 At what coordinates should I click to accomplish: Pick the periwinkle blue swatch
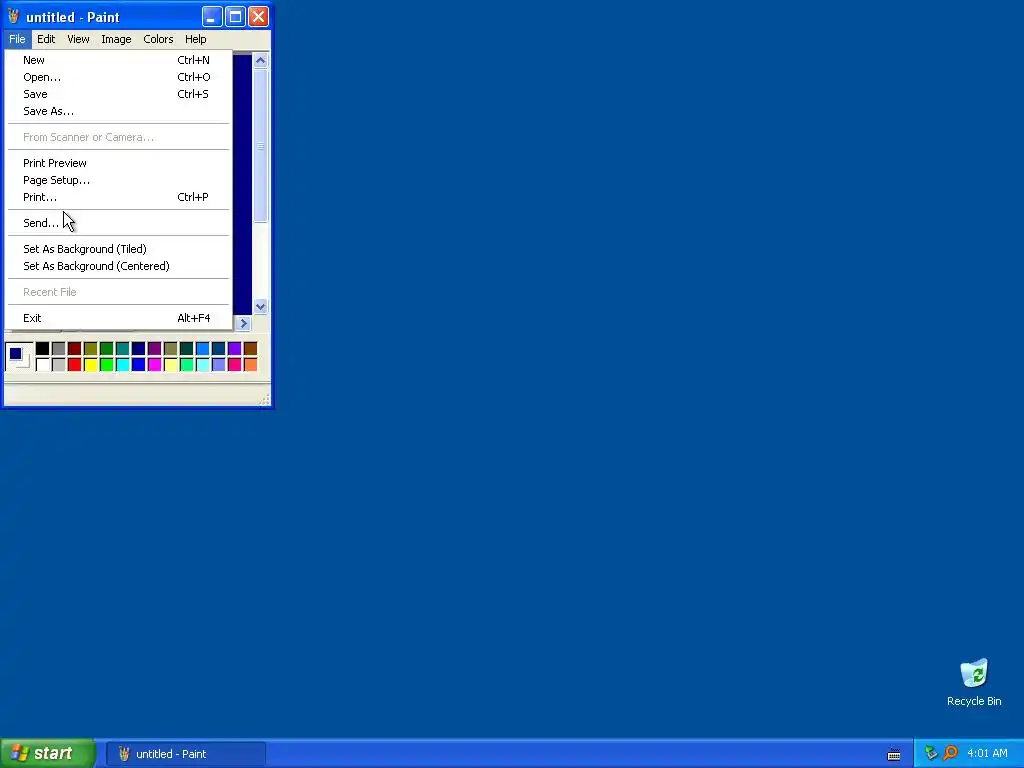click(x=219, y=364)
